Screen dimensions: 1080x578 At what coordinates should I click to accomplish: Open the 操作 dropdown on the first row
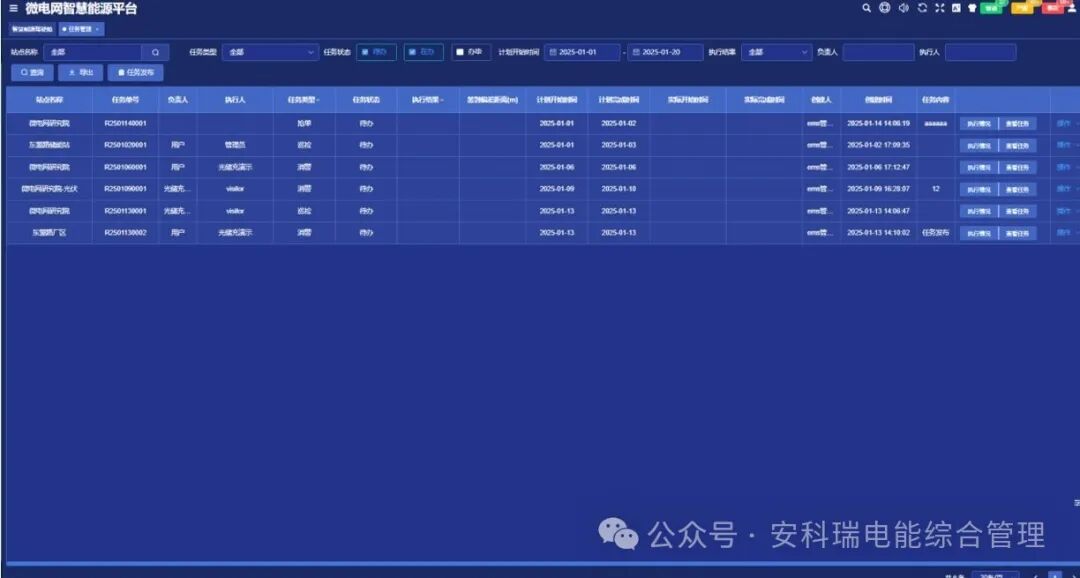pos(1063,122)
